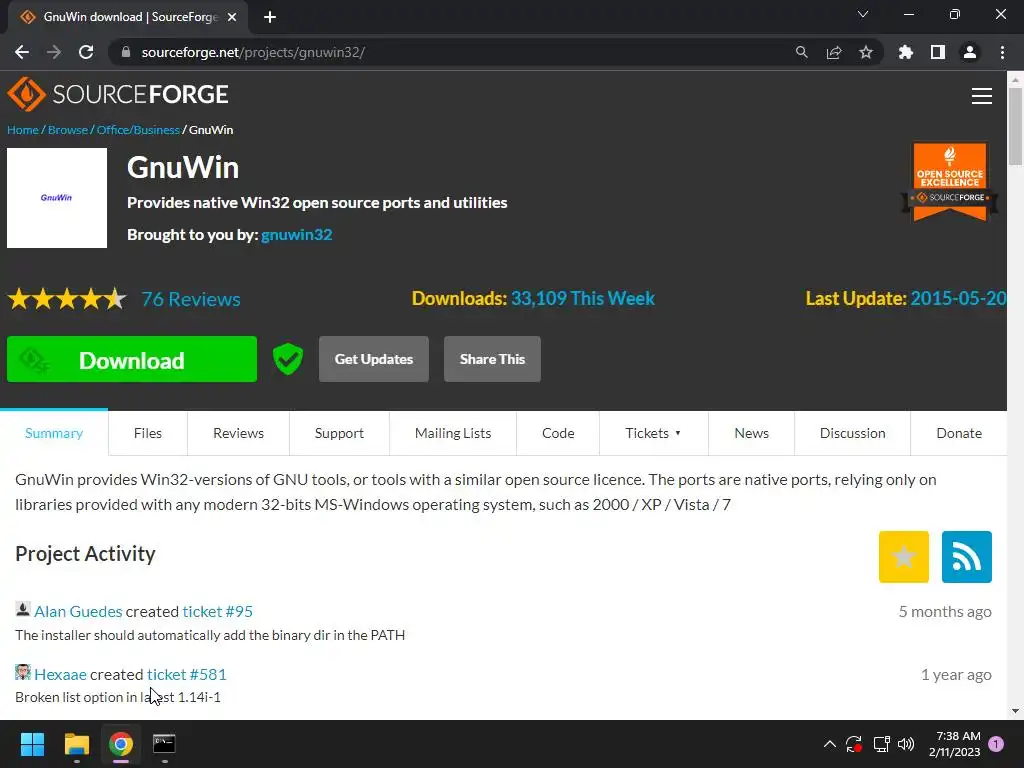
Task: Open a new browser tab
Action: pyautogui.click(x=270, y=17)
